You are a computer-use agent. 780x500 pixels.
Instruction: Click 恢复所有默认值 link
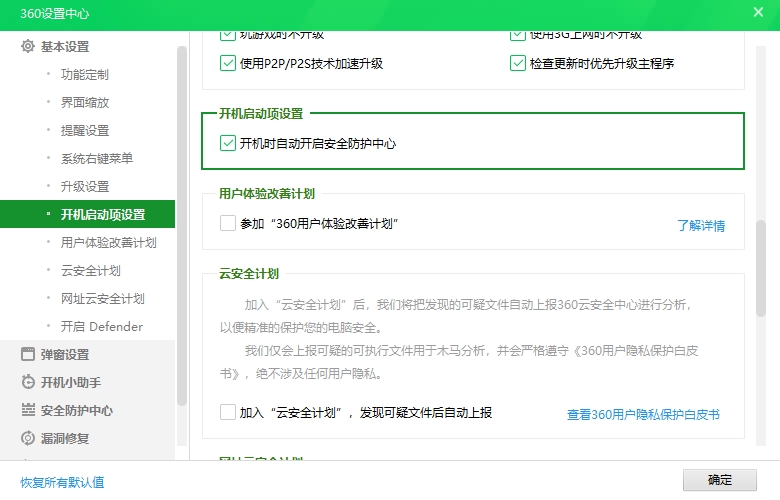[x=62, y=482]
